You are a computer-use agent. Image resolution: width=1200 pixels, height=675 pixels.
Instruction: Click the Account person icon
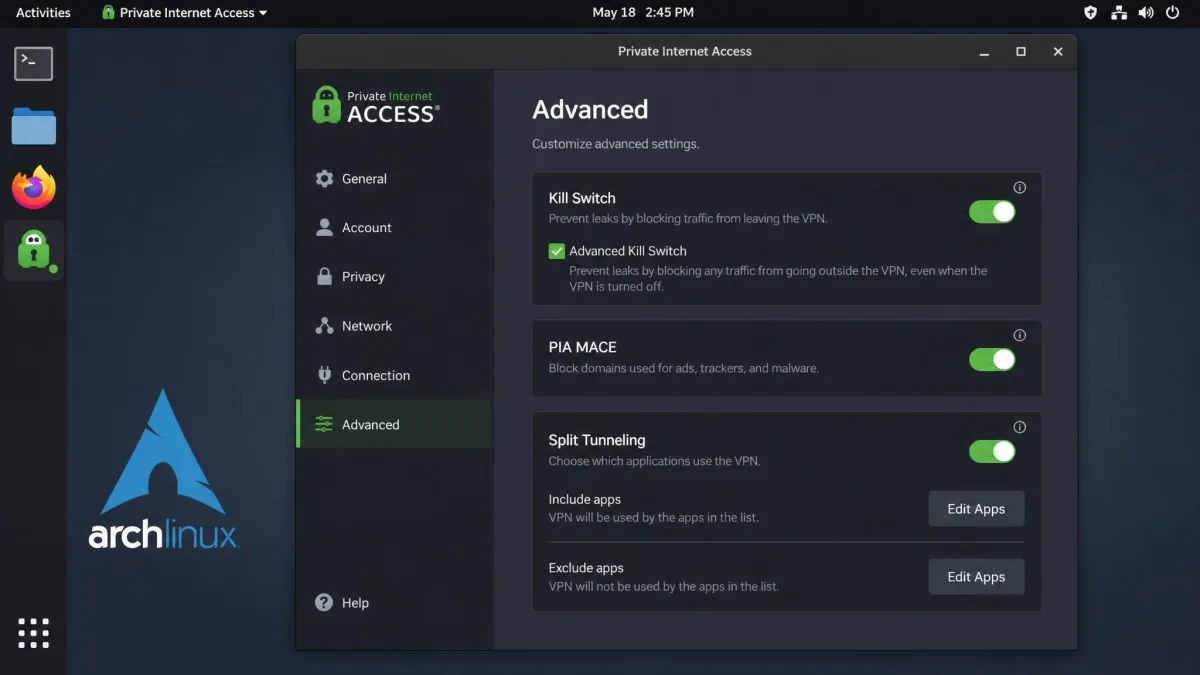point(324,227)
